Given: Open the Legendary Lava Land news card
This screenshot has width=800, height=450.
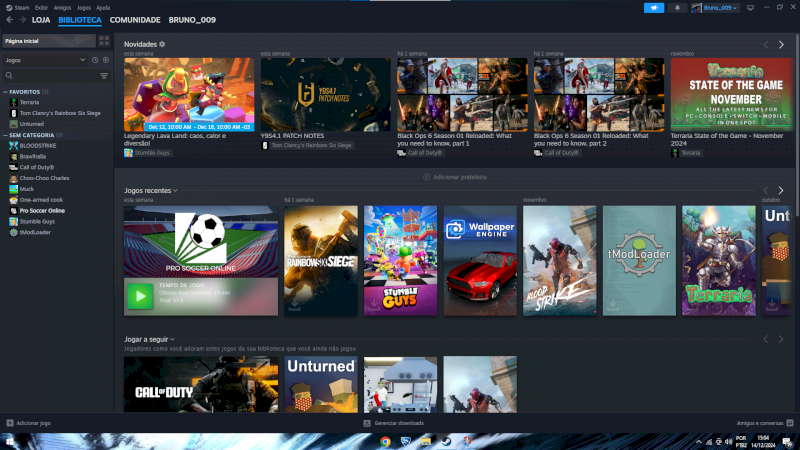Looking at the screenshot, I should coord(189,94).
